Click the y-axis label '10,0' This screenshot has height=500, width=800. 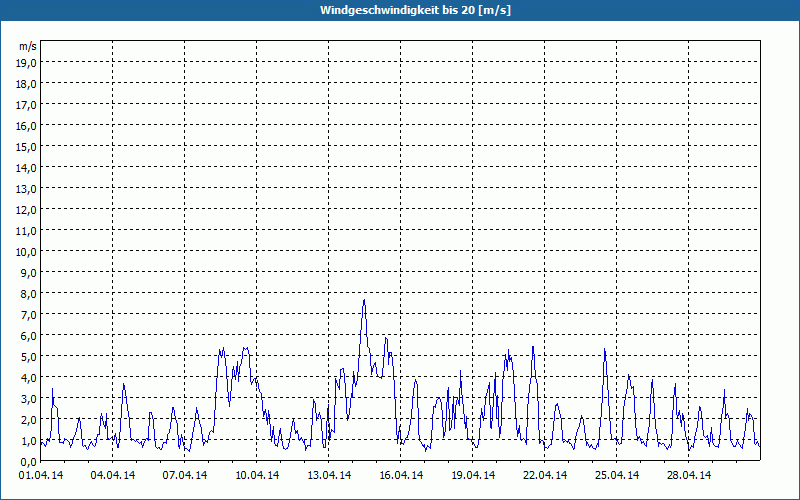click(27, 252)
